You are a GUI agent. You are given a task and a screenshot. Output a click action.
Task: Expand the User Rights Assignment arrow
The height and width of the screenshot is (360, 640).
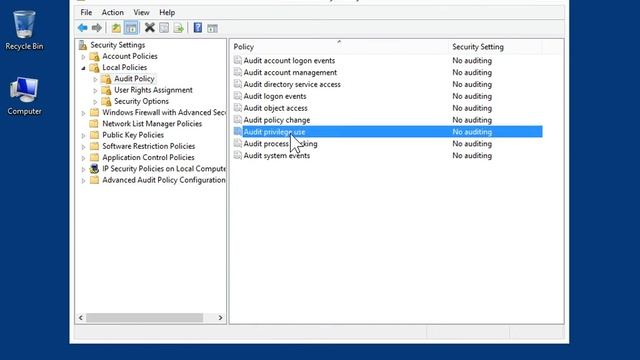point(95,91)
